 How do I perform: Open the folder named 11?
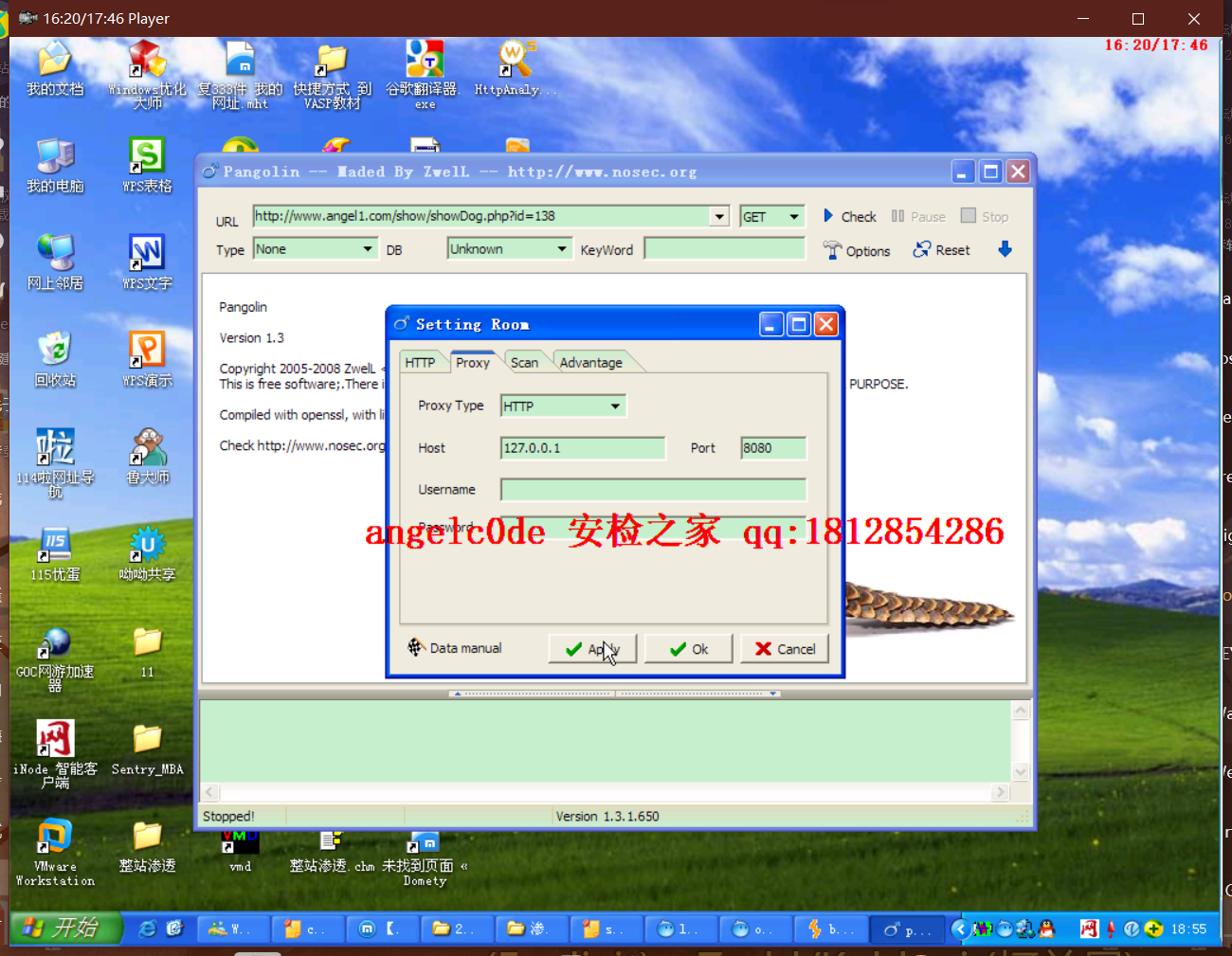click(x=147, y=652)
